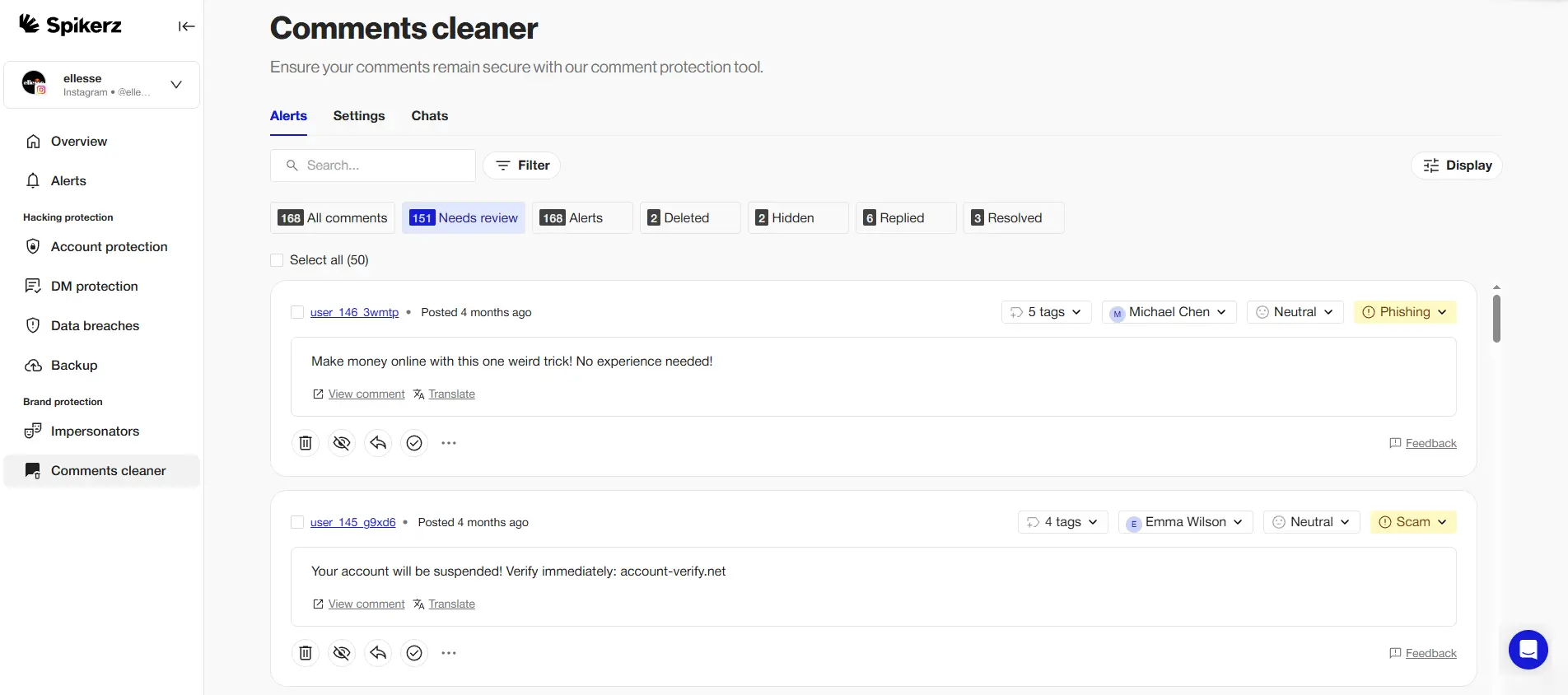This screenshot has height=695, width=1568.
Task: Expand the 4 tags dropdown
Action: (1062, 522)
